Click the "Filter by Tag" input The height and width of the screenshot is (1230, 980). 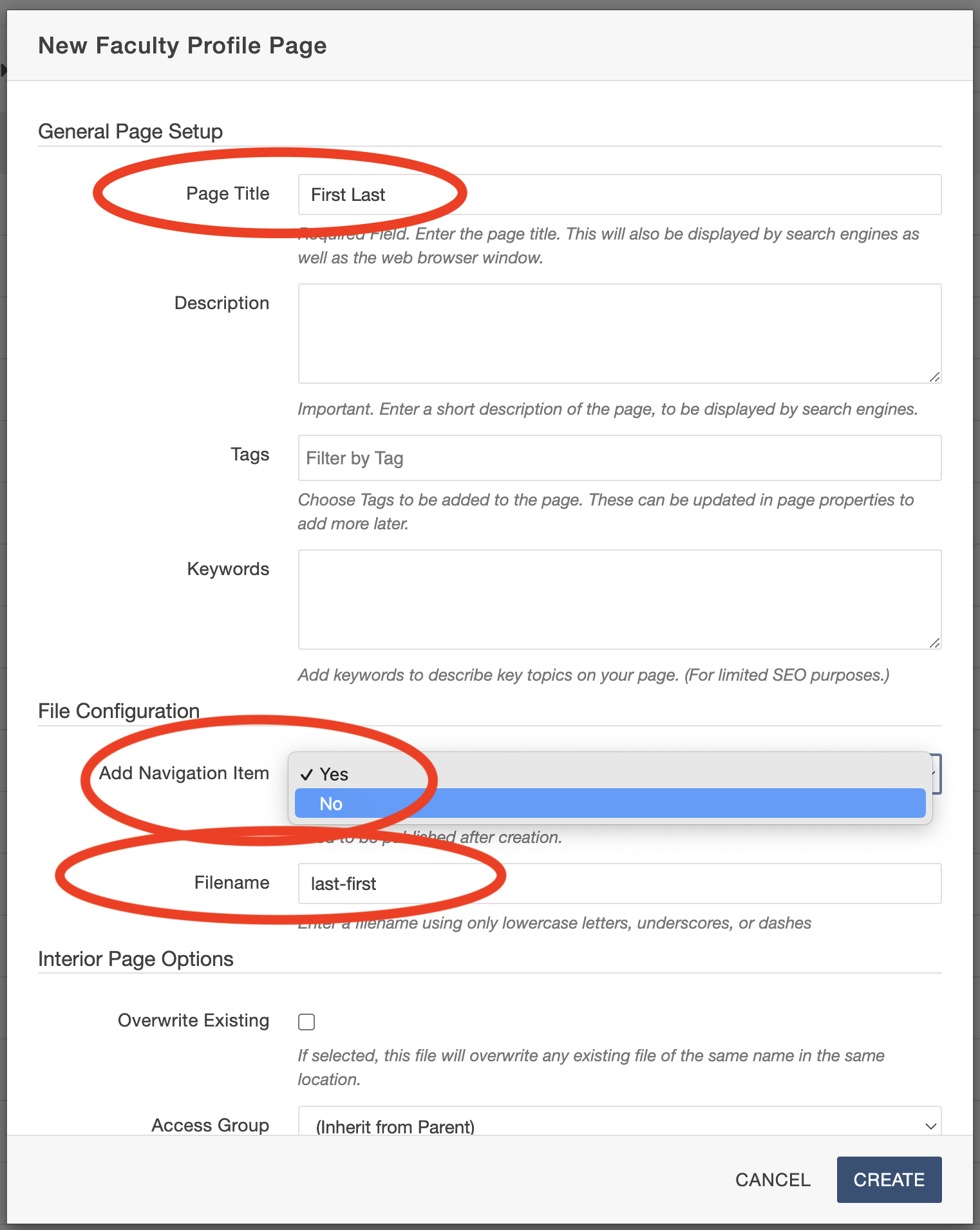(x=618, y=457)
